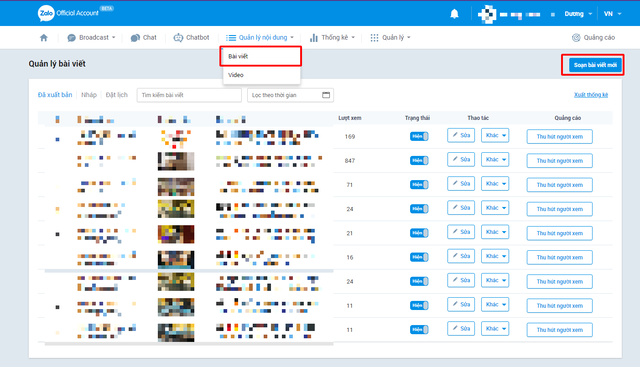
Task: Open the Chat menu item
Action: 144,38
